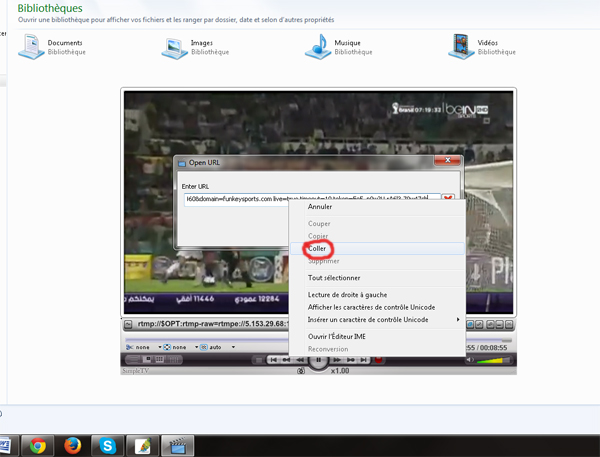Viewport: 600px width, 457px height.
Task: Click the single-window view button
Action: (148, 359)
